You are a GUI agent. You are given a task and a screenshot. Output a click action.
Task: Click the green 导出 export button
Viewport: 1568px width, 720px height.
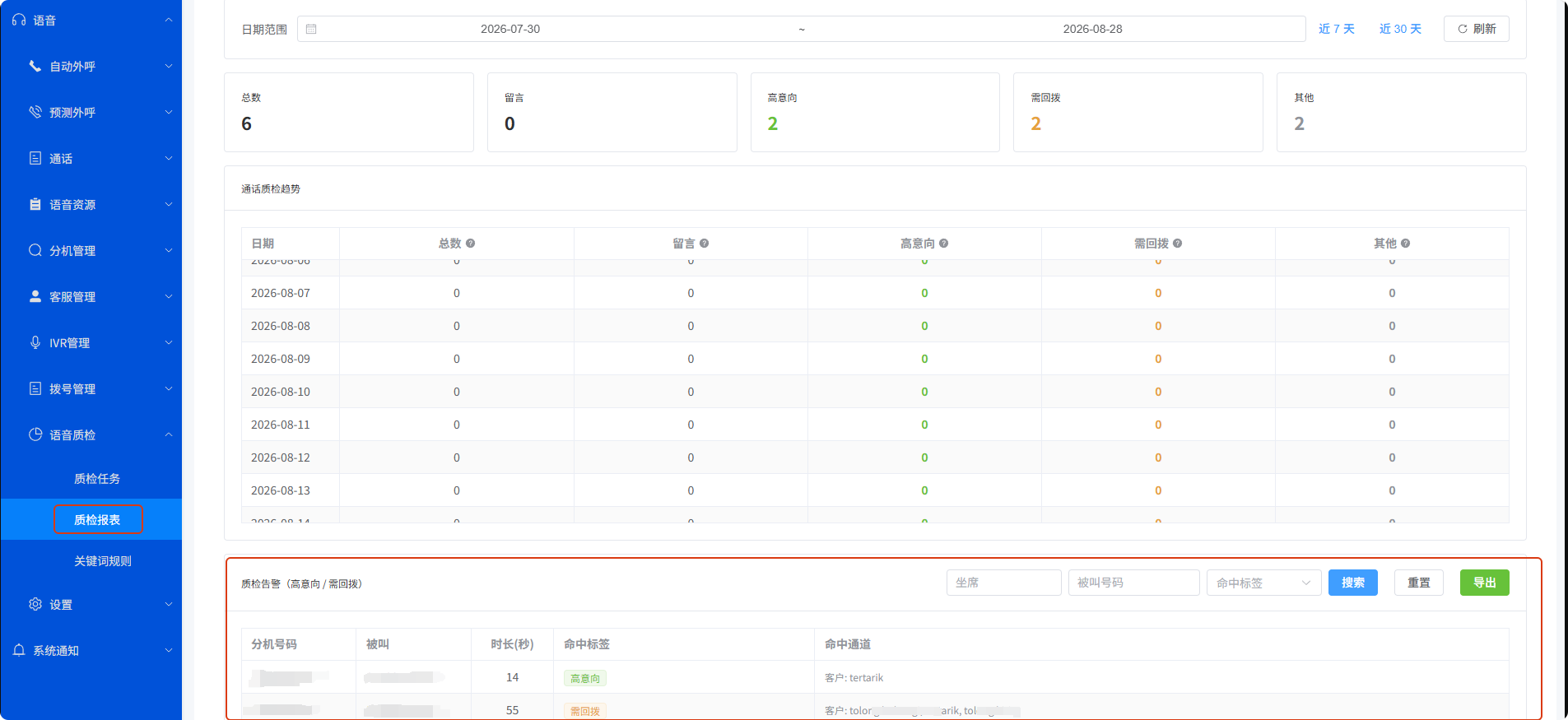1484,583
